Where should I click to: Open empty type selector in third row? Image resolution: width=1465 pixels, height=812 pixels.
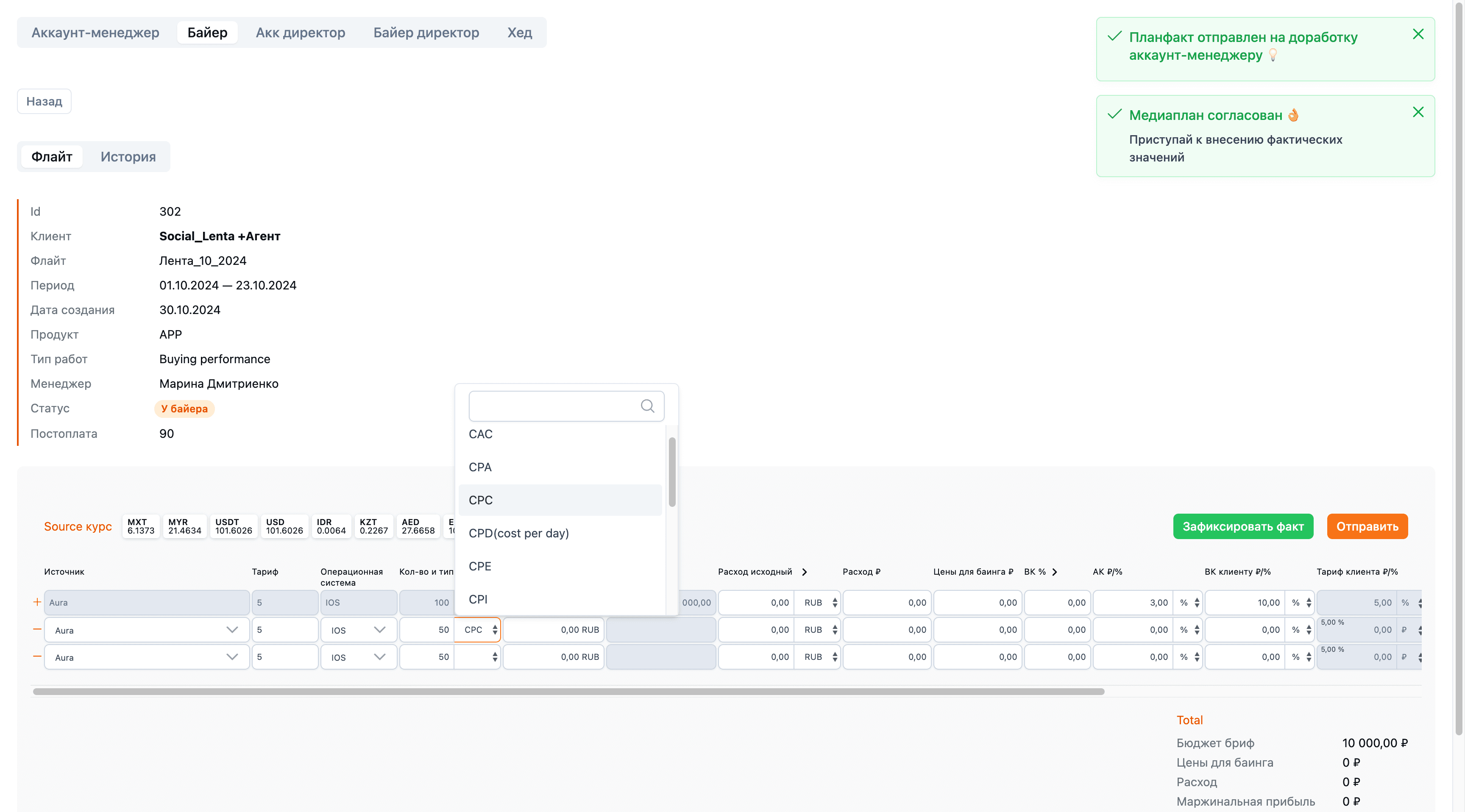coord(476,657)
